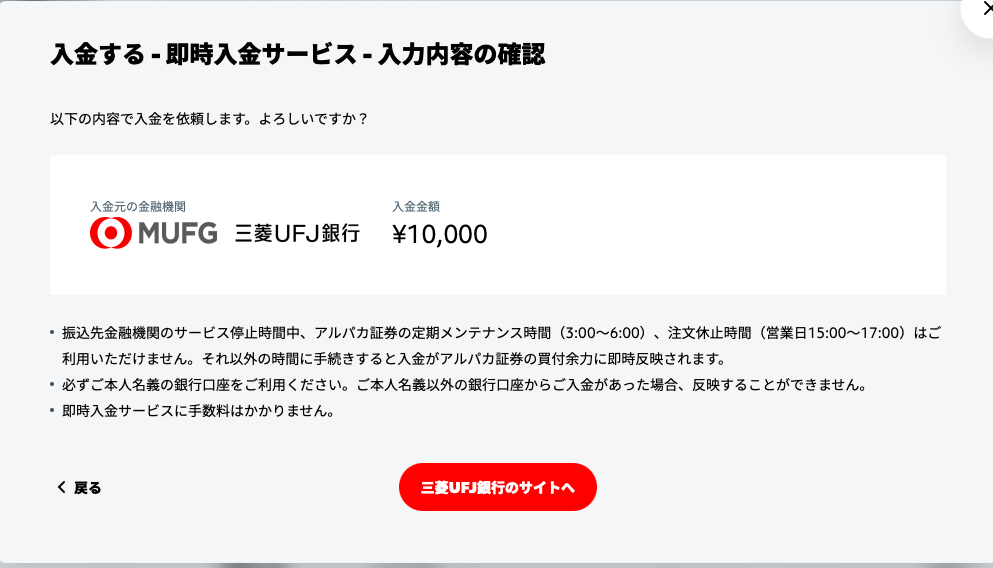Click the 即時入金サービスに手数料はかかりません note
Screen dimensions: 993x568
click(x=198, y=411)
